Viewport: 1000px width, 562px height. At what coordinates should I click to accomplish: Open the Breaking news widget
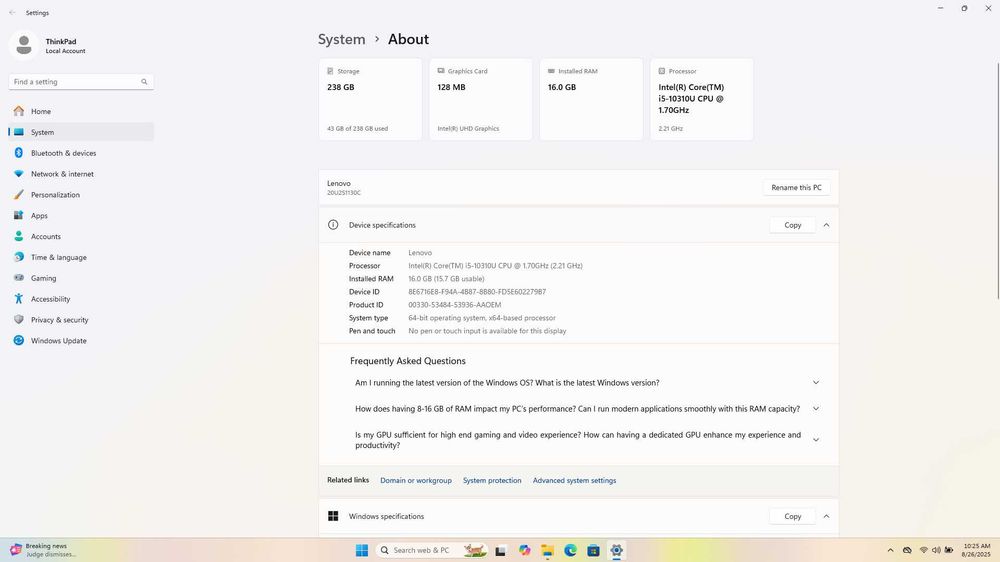43,551
